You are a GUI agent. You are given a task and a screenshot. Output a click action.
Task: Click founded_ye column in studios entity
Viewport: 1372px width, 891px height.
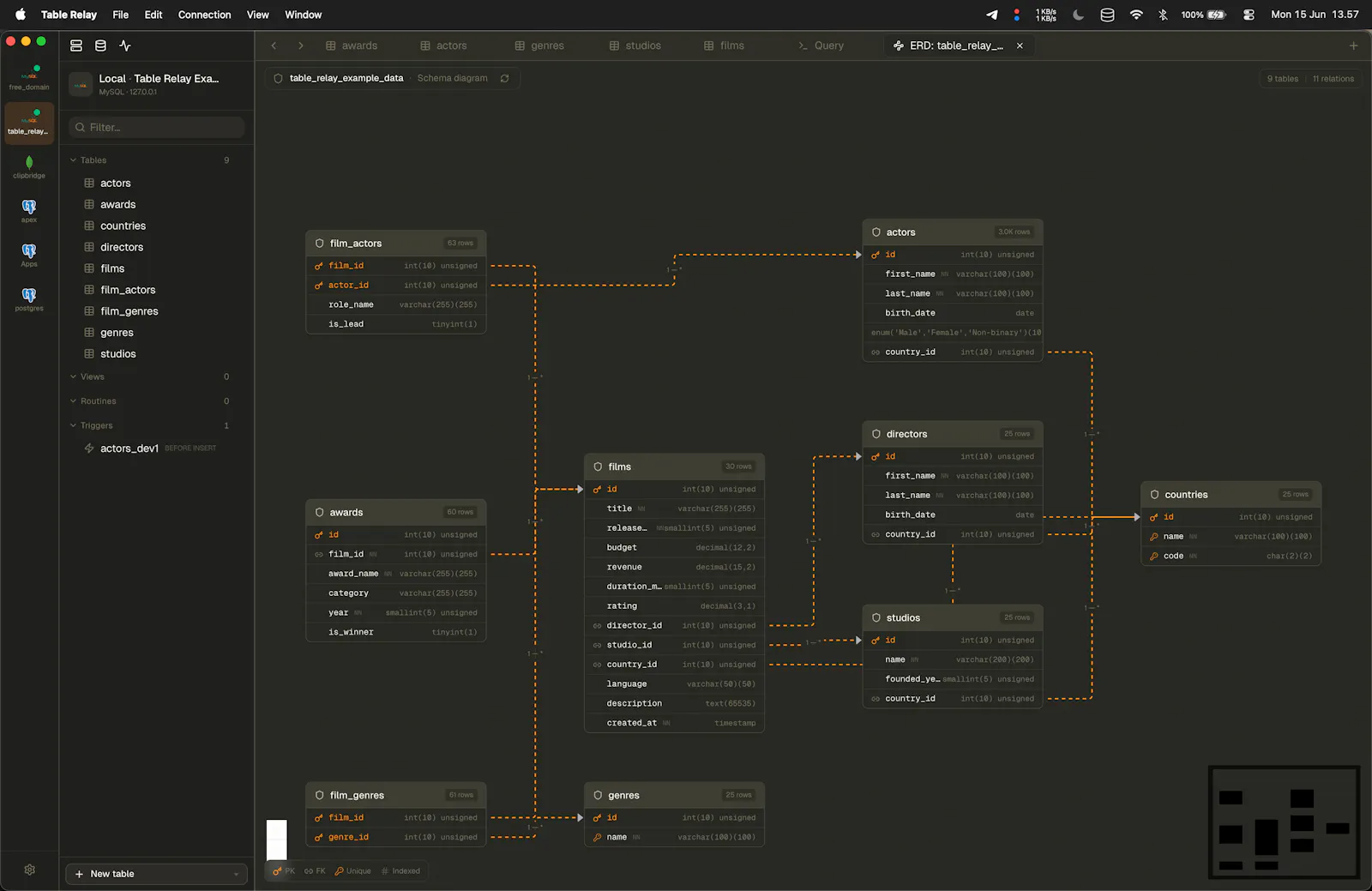(953, 679)
